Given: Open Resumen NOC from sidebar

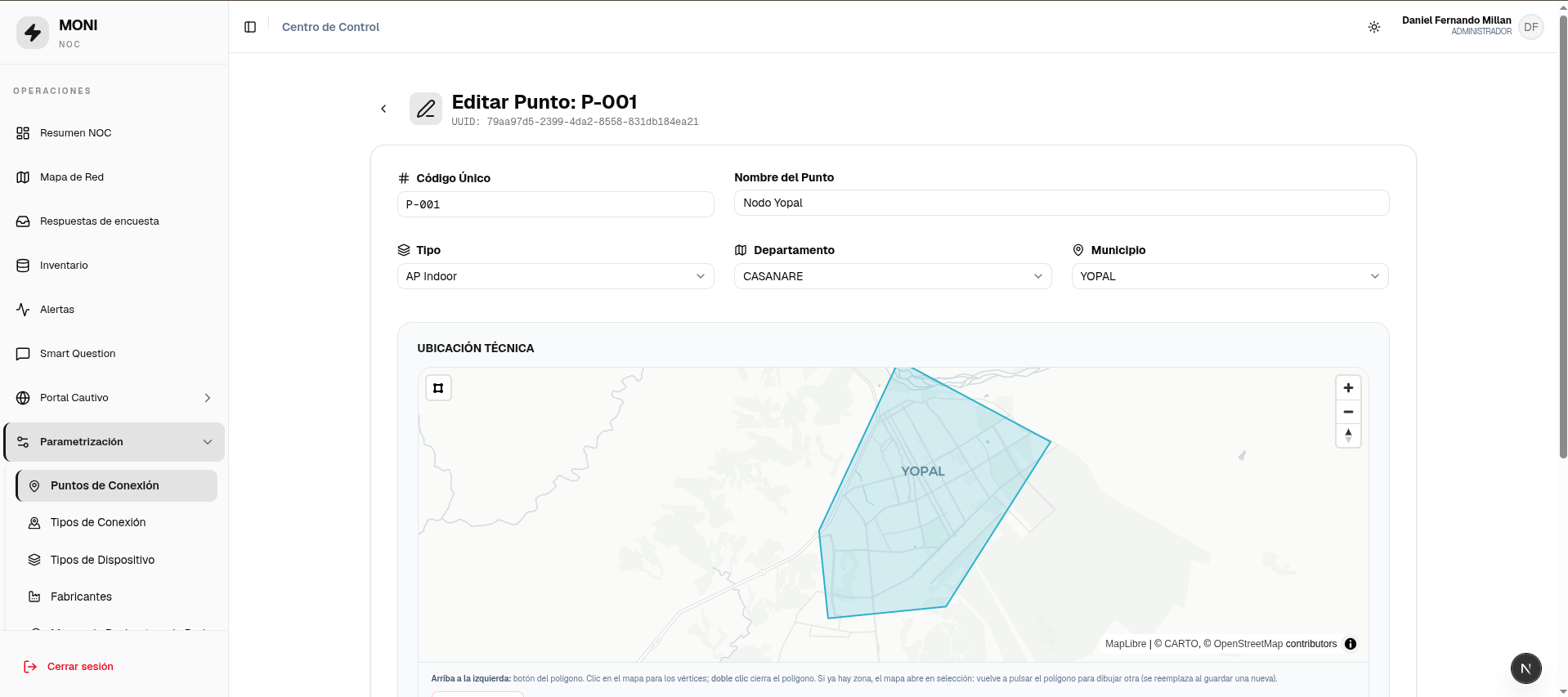Looking at the screenshot, I should [x=114, y=133].
